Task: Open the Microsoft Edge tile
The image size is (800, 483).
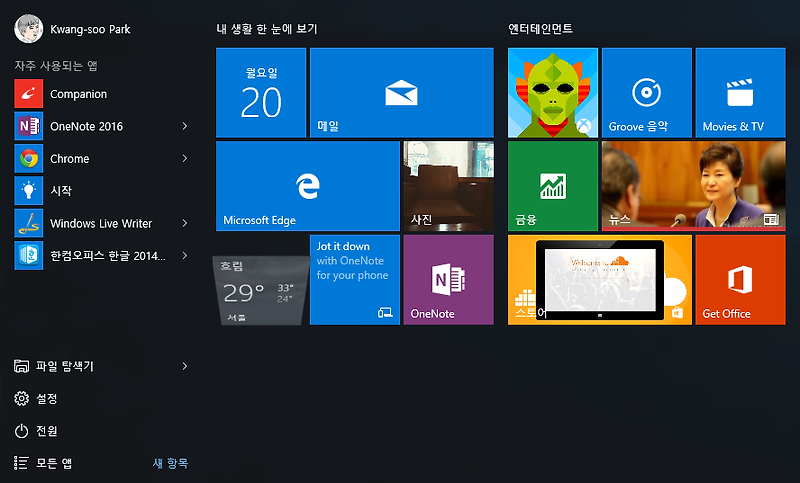Action: point(308,186)
